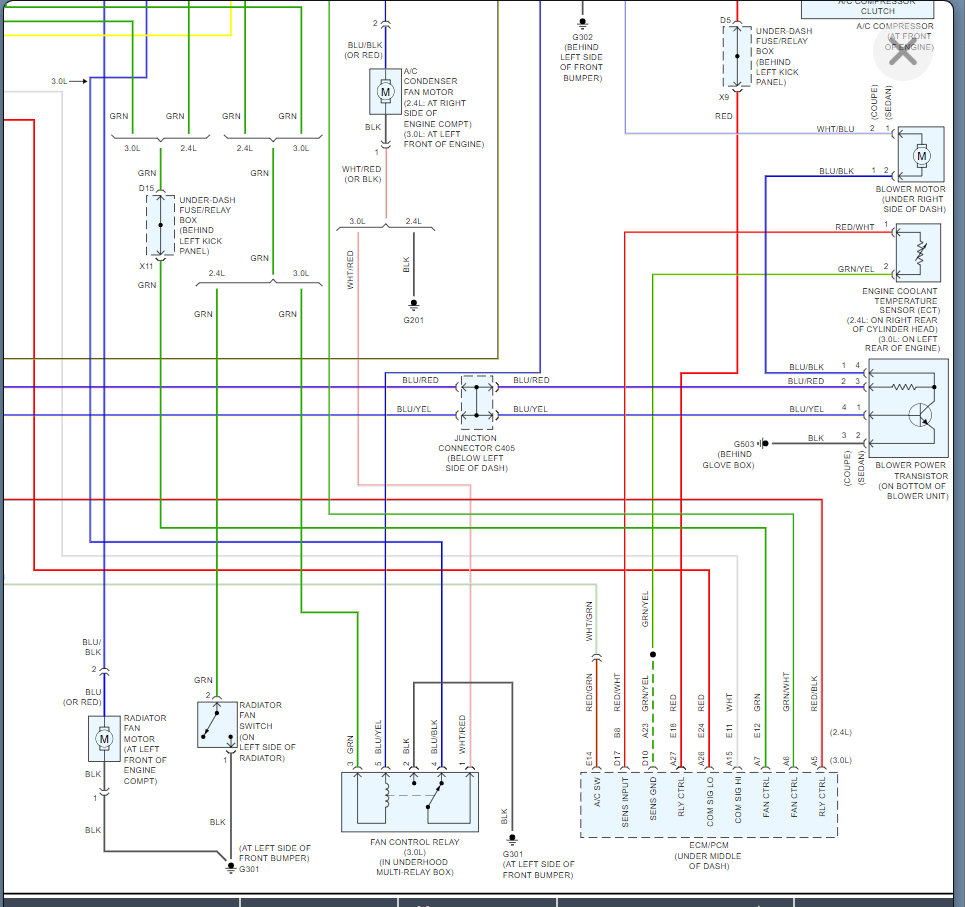Image resolution: width=965 pixels, height=907 pixels.
Task: Click the G201 ground symbol
Action: [x=414, y=305]
